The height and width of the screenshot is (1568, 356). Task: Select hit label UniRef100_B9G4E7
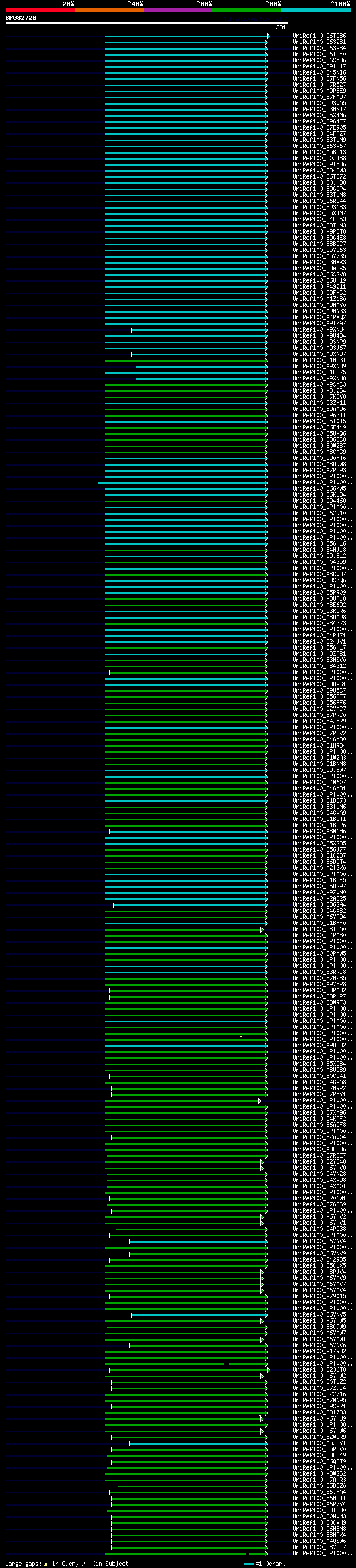(x=319, y=122)
